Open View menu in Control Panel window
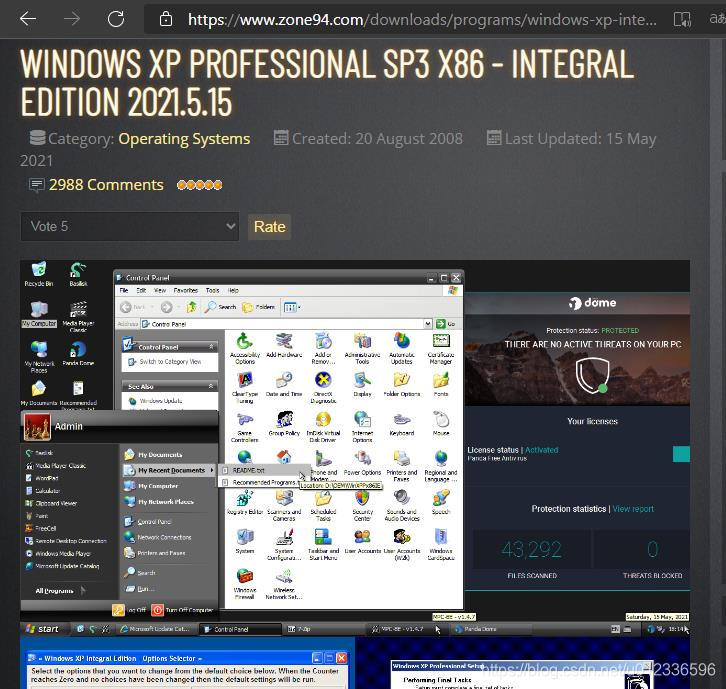This screenshot has height=689, width=726. [160, 290]
